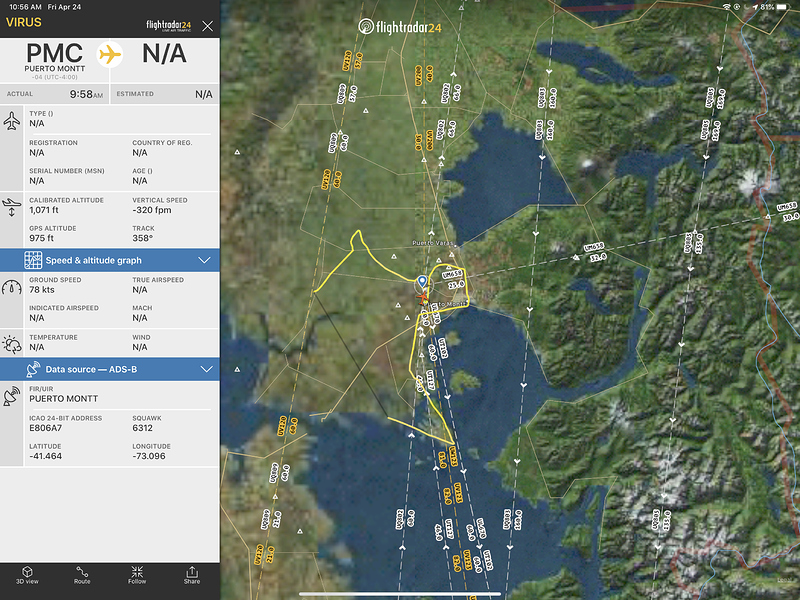
Task: Expand the Data source ADS-B section
Action: 110,369
